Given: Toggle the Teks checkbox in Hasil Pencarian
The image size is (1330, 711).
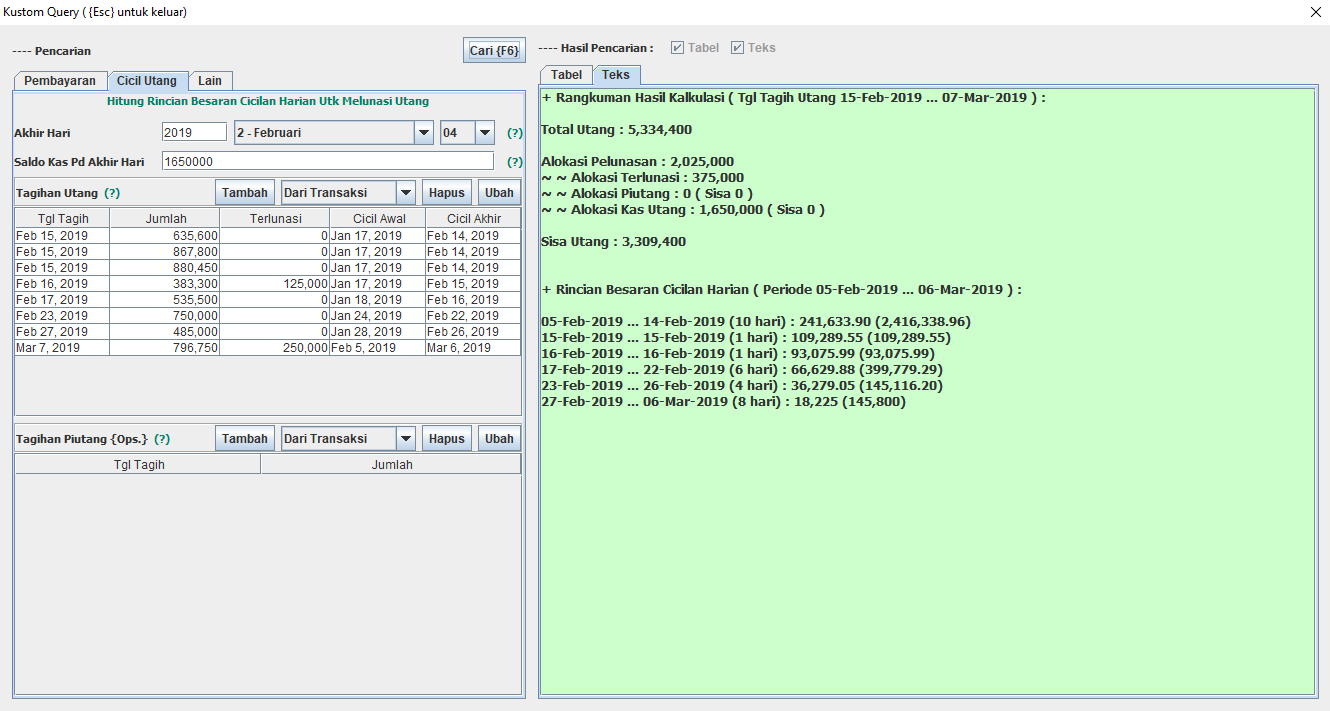Looking at the screenshot, I should pyautogui.click(x=738, y=48).
